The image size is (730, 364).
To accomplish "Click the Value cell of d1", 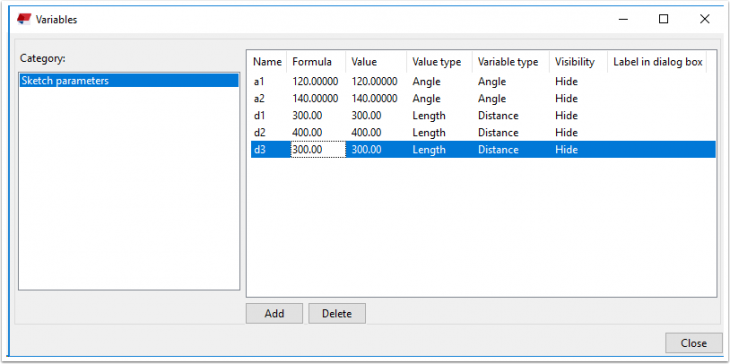I will coord(366,115).
